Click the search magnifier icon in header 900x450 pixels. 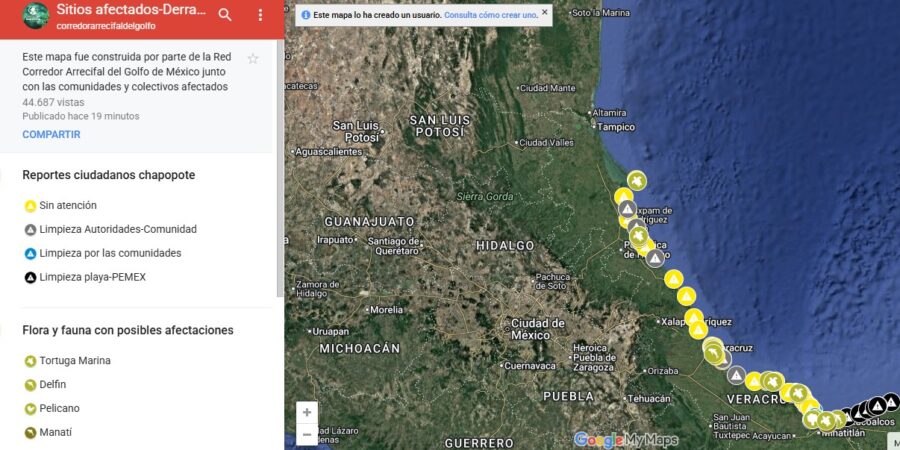click(x=225, y=15)
